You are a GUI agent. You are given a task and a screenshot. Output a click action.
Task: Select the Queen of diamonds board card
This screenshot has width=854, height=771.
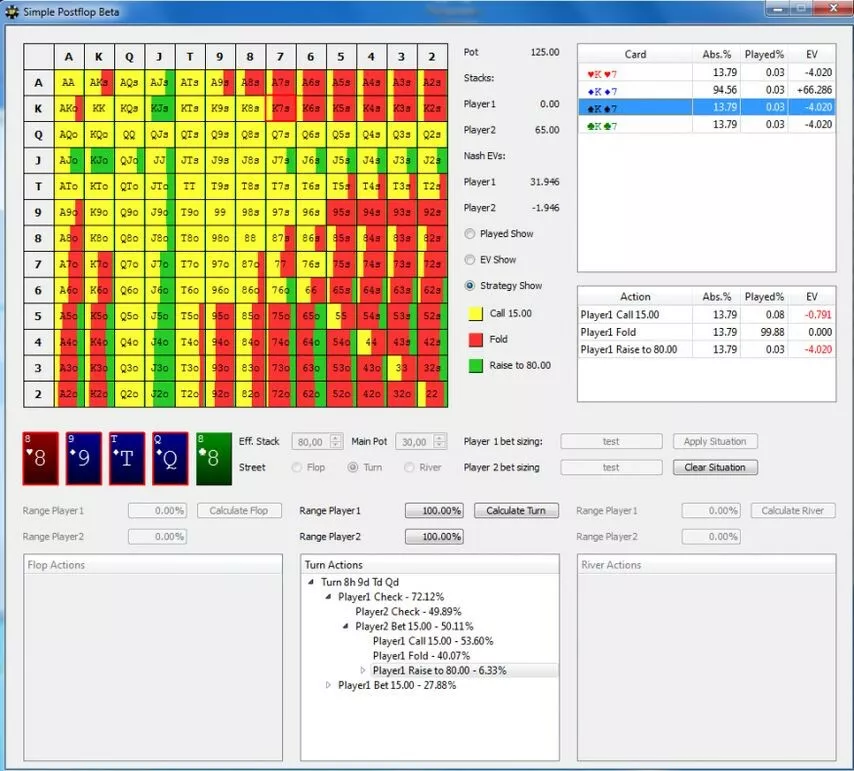tap(170, 459)
